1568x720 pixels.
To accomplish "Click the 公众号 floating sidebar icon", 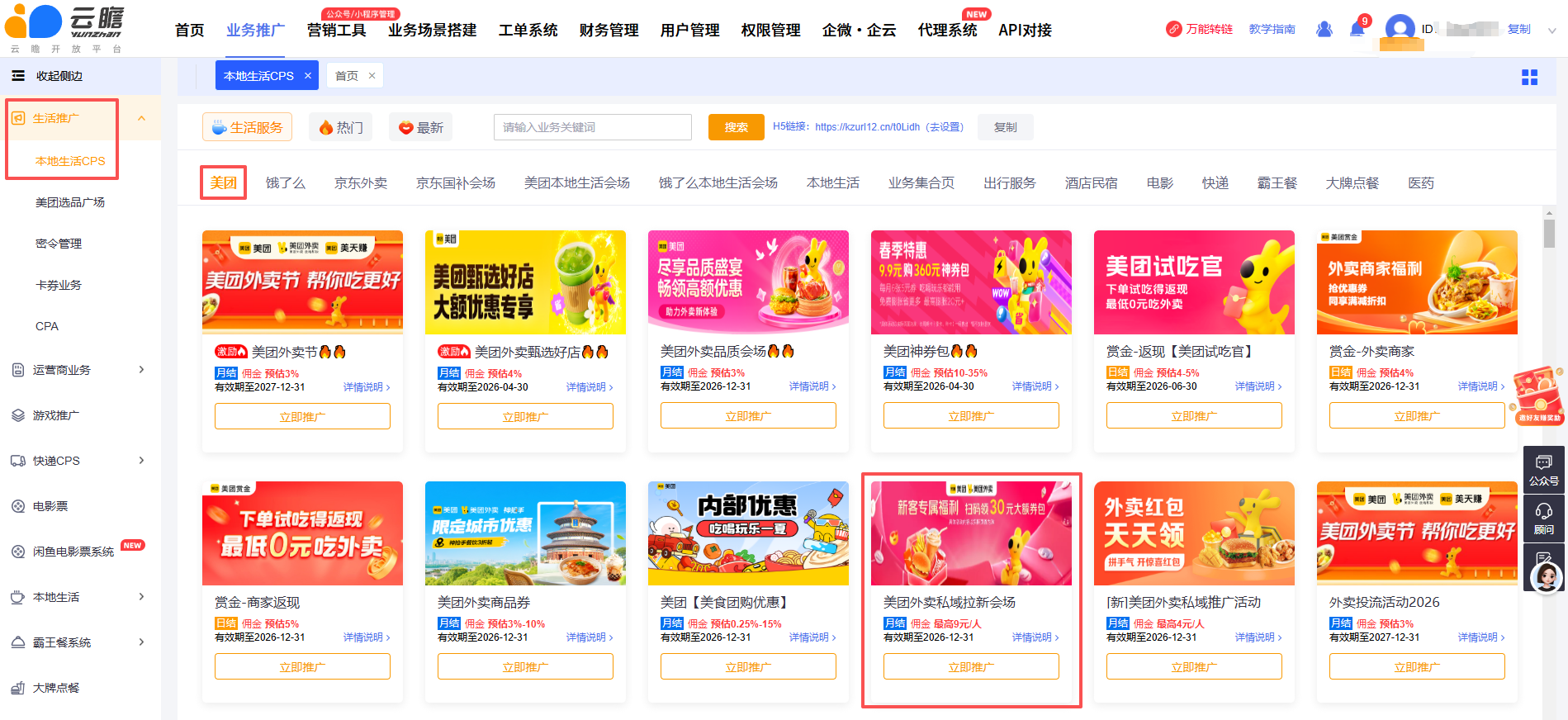I will (1543, 470).
